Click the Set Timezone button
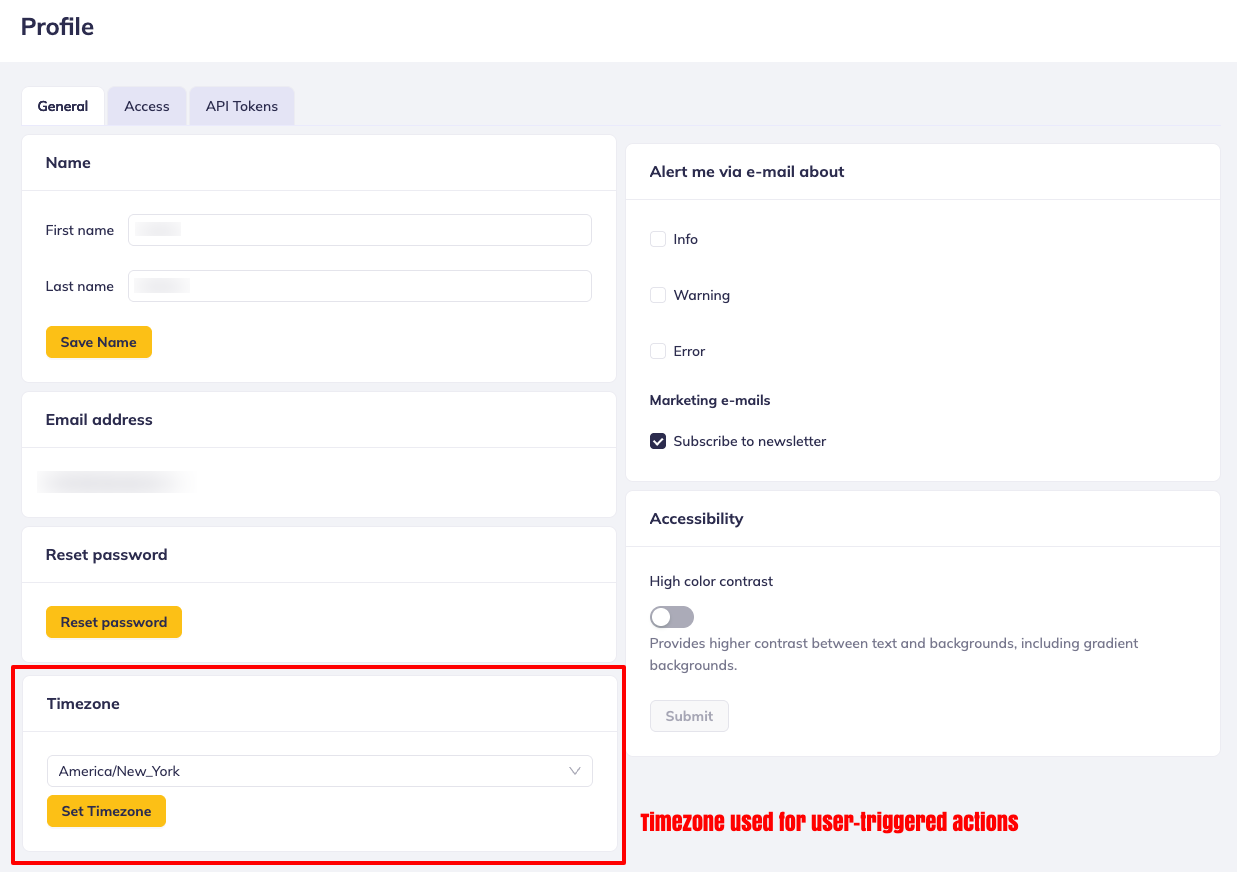1237x872 pixels. tap(106, 811)
